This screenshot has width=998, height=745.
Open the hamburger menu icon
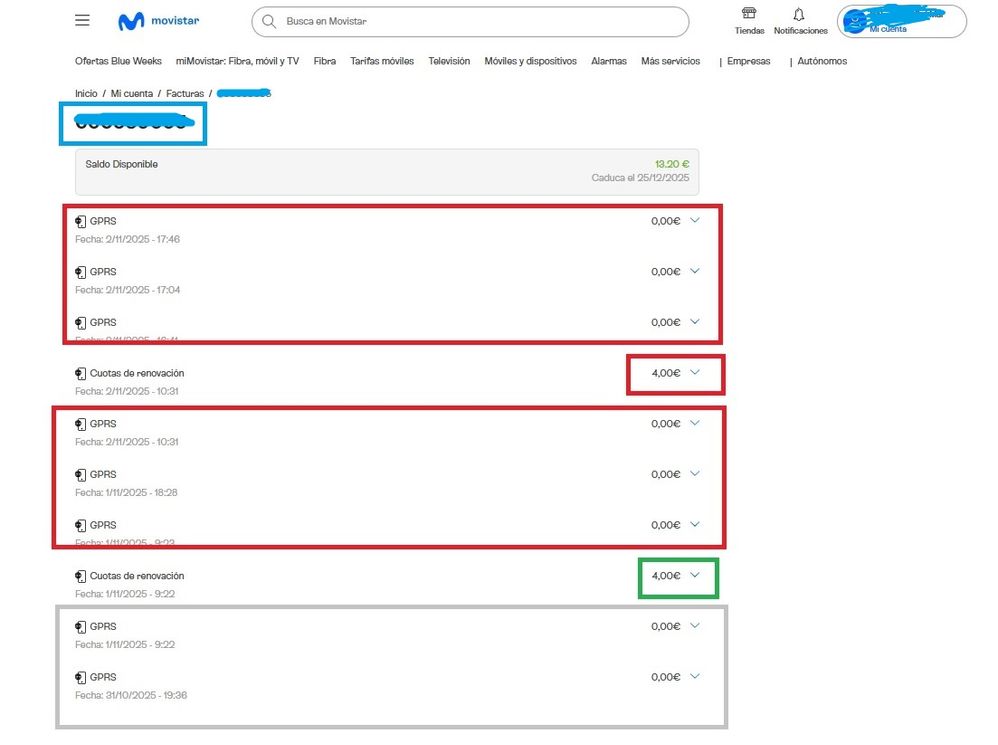tap(82, 21)
